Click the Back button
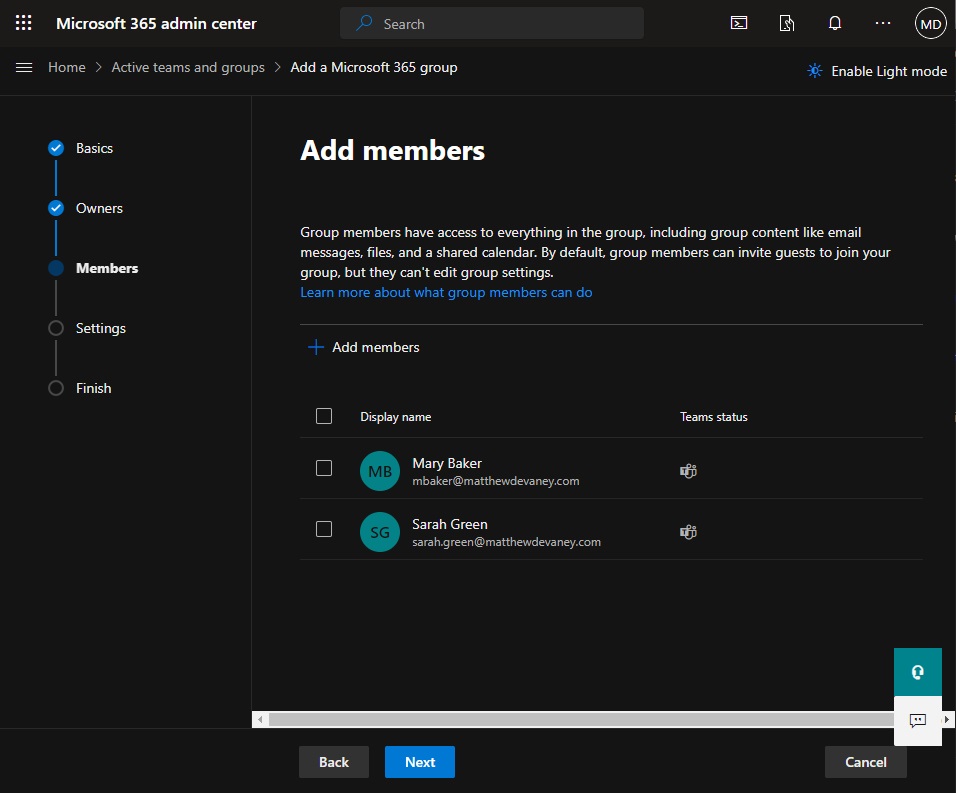 pyautogui.click(x=334, y=762)
